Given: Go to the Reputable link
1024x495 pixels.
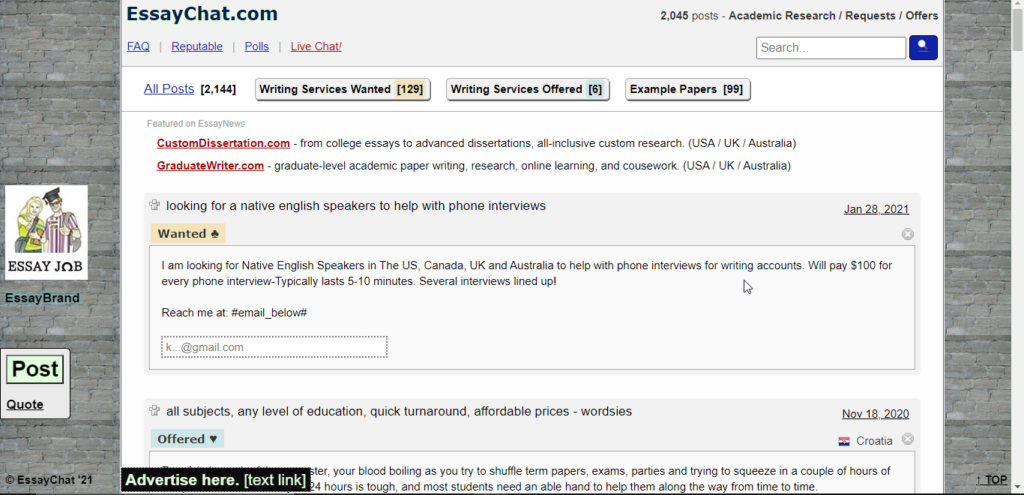Looking at the screenshot, I should tap(197, 46).
